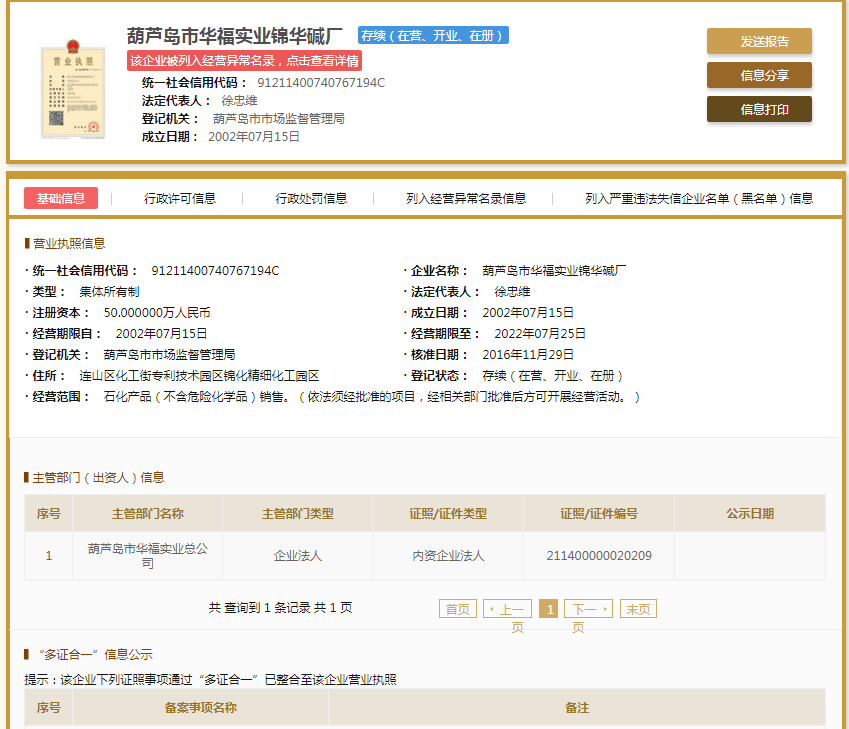Click the 信息分享 button

tap(759, 75)
